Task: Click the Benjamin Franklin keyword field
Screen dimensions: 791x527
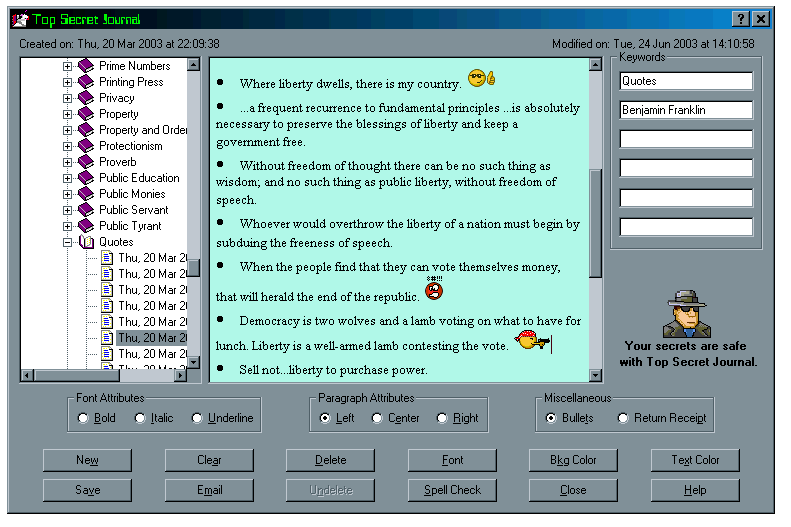Action: 686,110
